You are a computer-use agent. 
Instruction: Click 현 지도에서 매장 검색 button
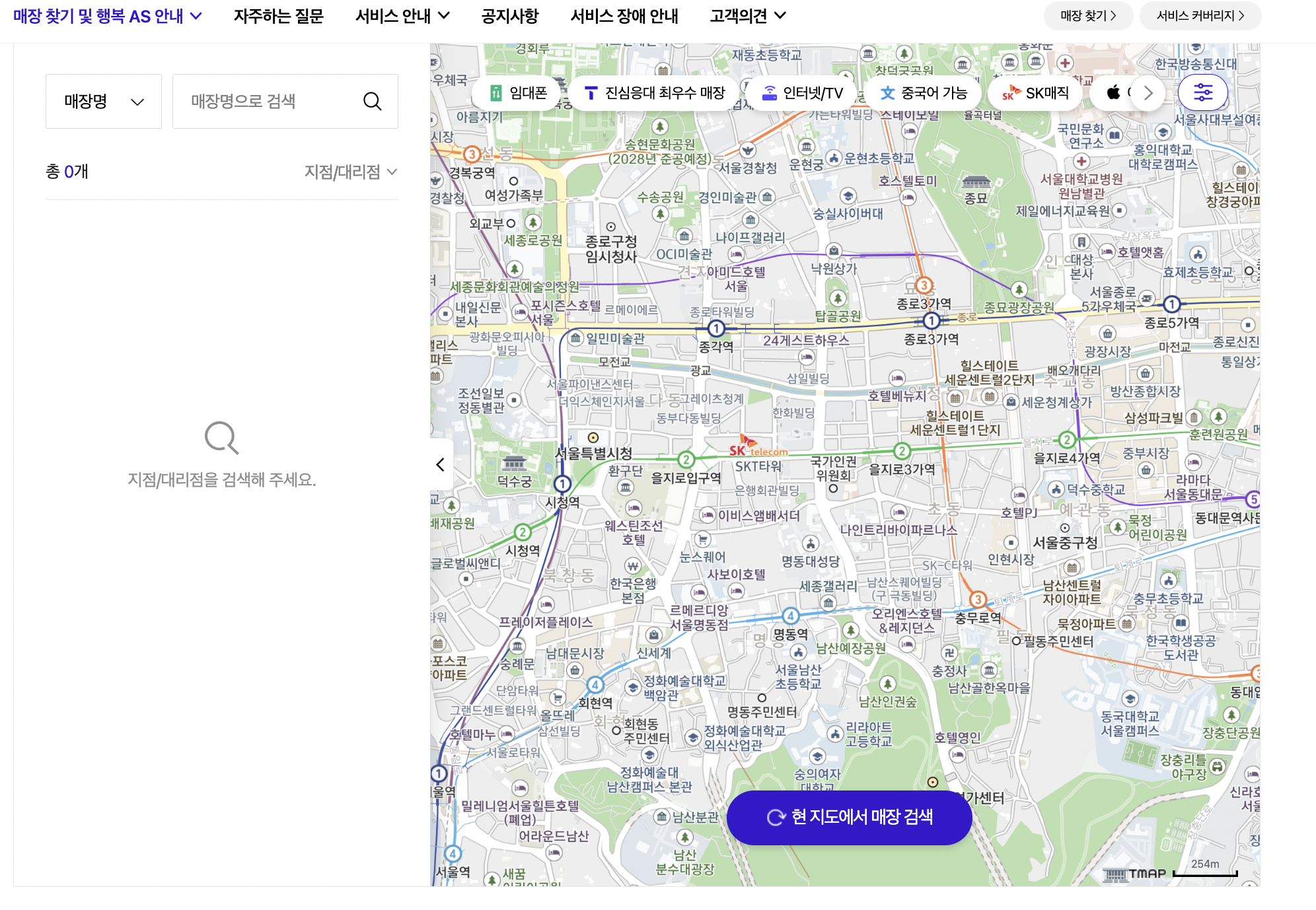pyautogui.click(x=849, y=817)
